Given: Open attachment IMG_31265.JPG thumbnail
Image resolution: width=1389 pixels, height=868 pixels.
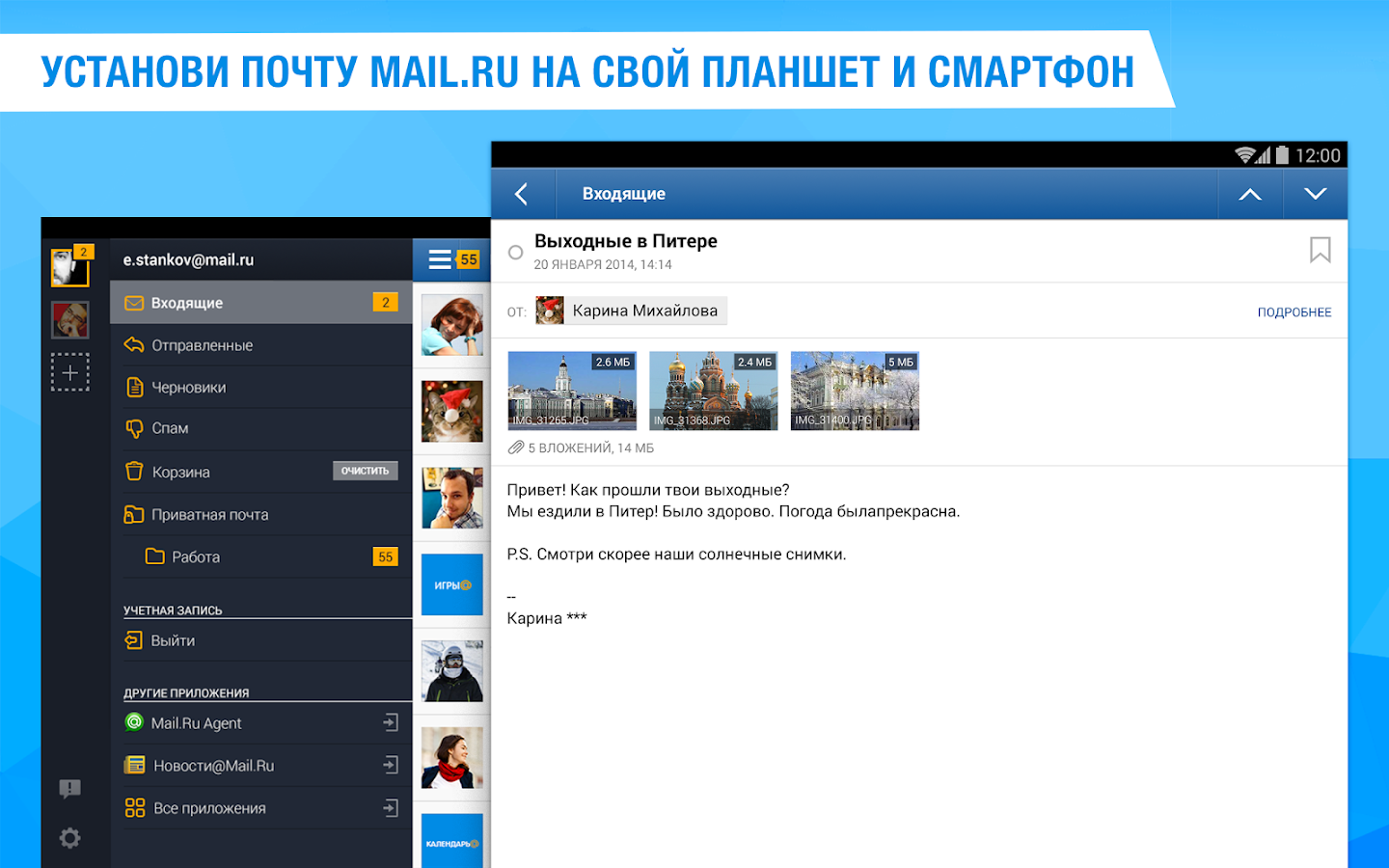Looking at the screenshot, I should tap(572, 391).
